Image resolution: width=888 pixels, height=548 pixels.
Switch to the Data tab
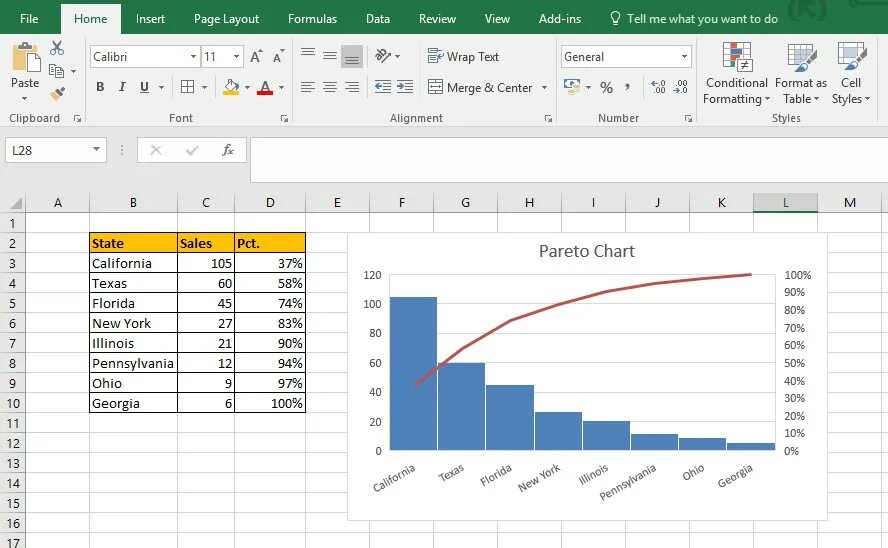378,19
